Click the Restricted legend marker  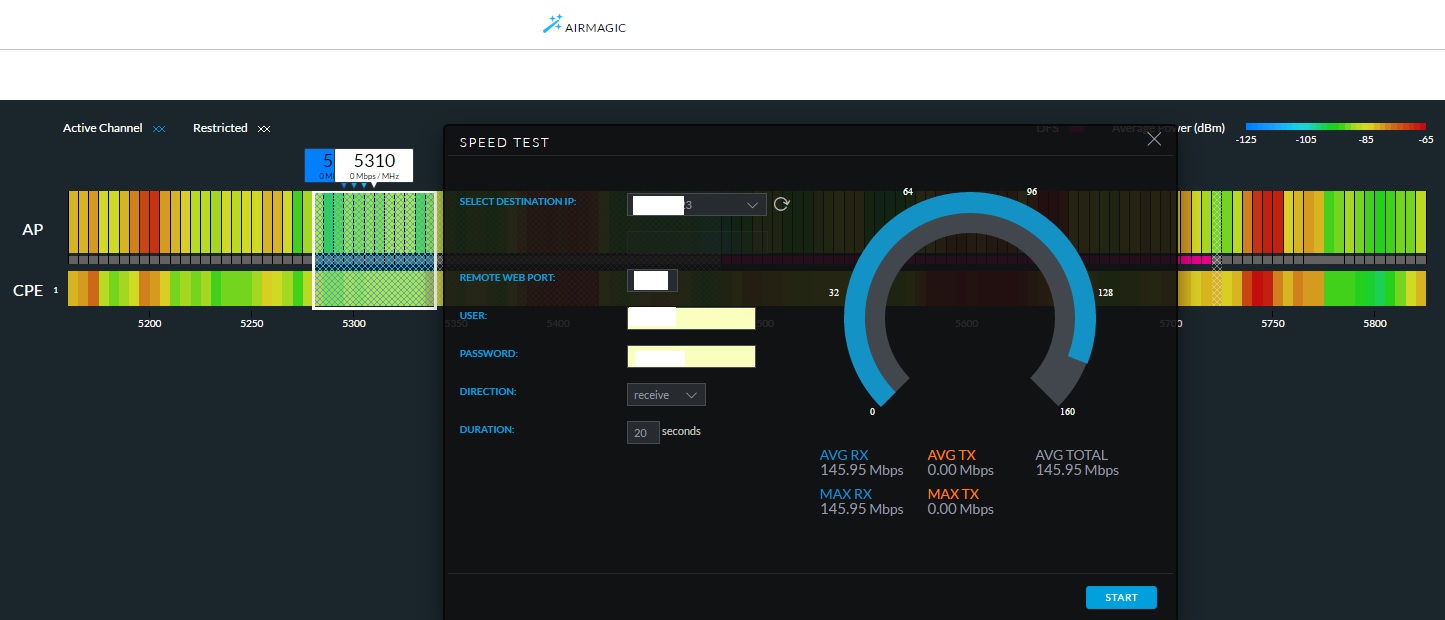[264, 129]
